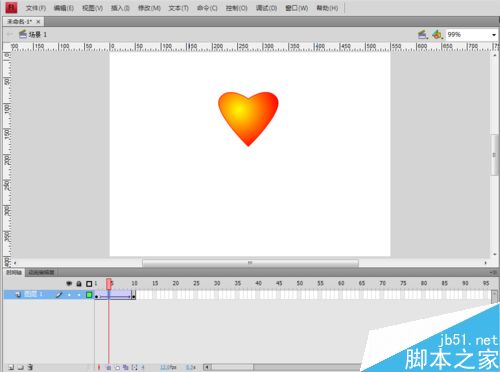Open the 窗口(W) menu

pyautogui.click(x=296, y=8)
